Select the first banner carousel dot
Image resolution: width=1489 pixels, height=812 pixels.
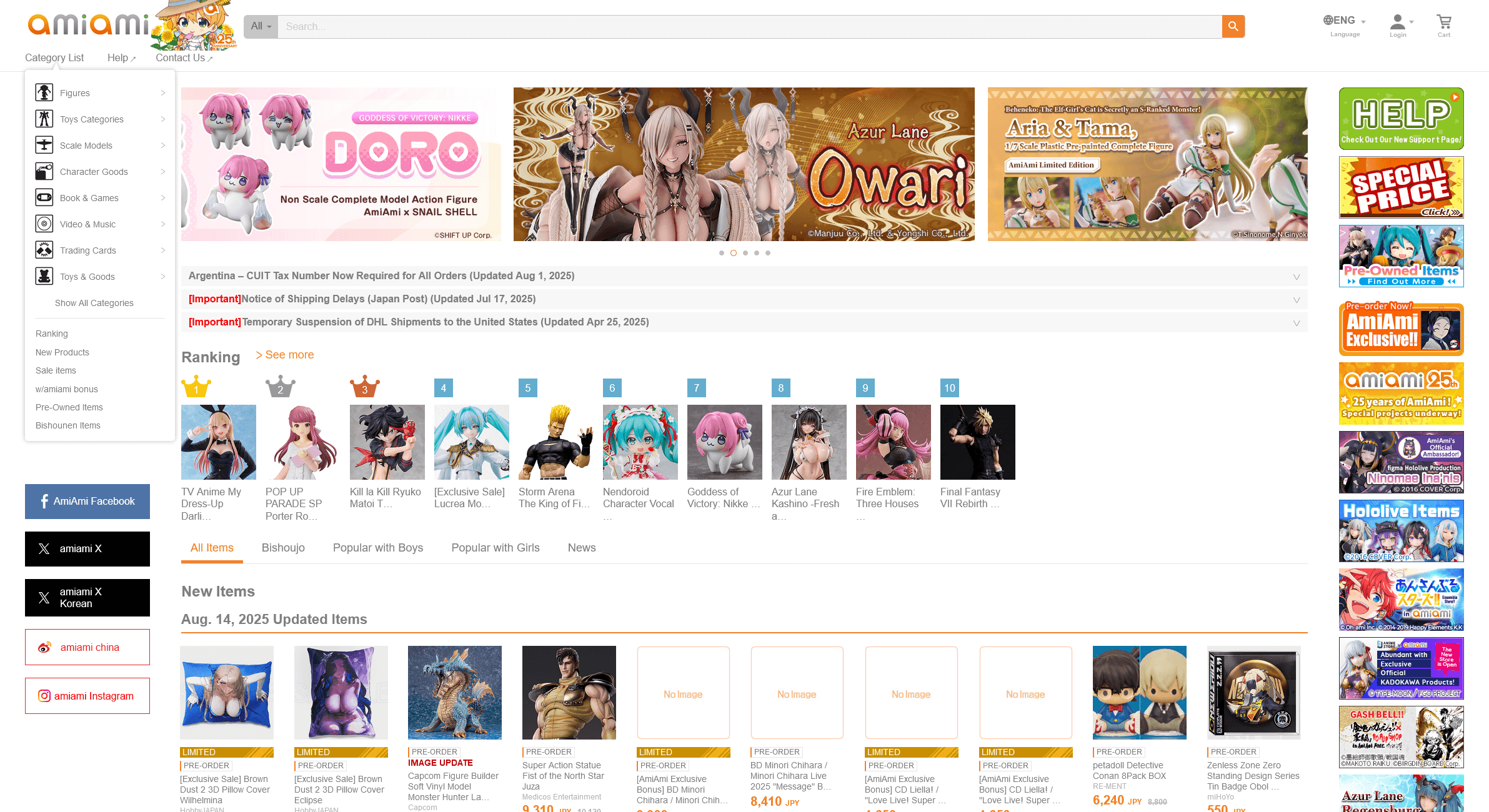pyautogui.click(x=722, y=253)
